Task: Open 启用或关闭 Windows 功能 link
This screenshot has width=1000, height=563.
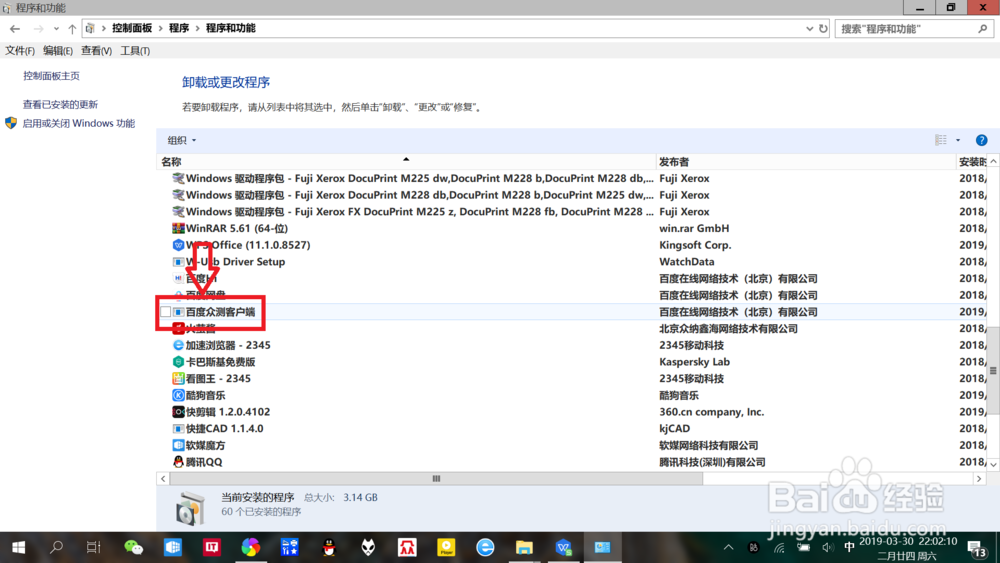Action: (x=79, y=123)
